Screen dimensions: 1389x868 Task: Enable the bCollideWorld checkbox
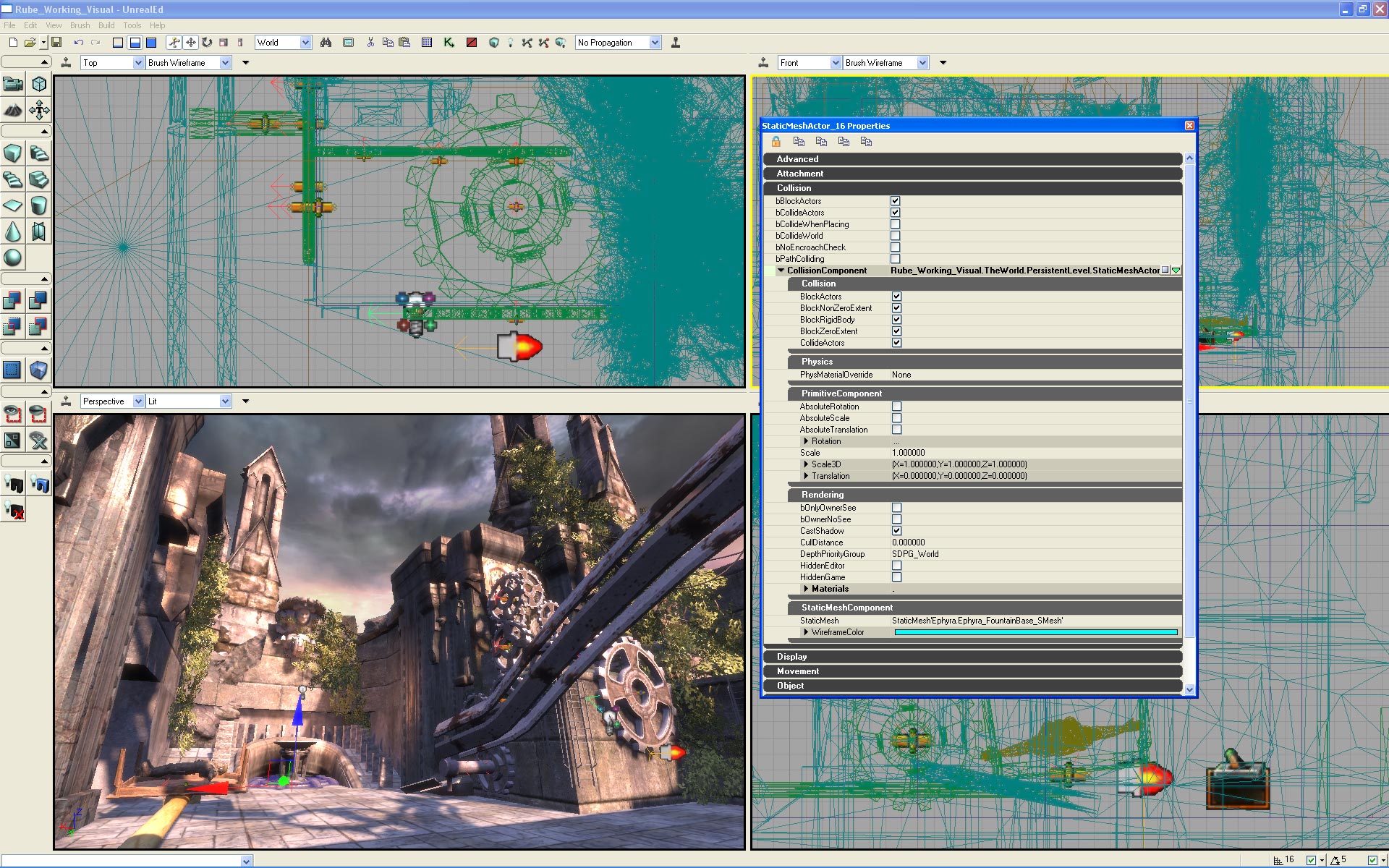point(895,236)
